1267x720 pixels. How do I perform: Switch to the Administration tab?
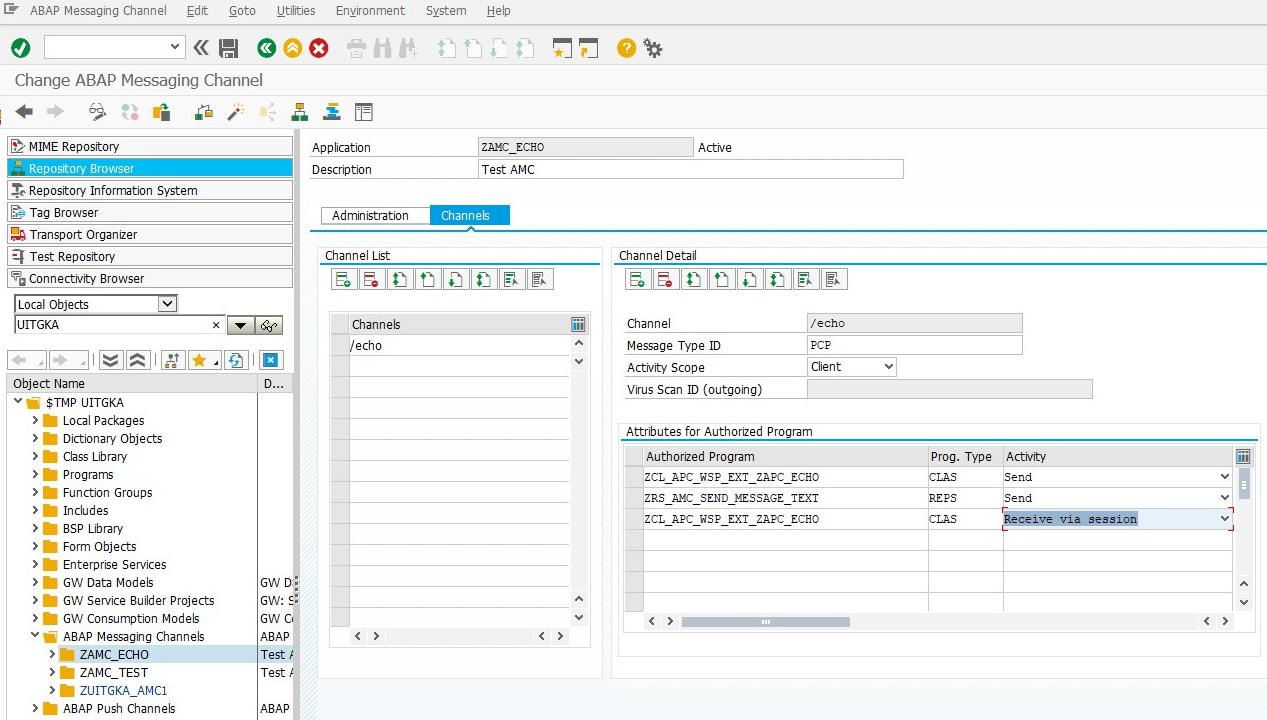click(370, 216)
